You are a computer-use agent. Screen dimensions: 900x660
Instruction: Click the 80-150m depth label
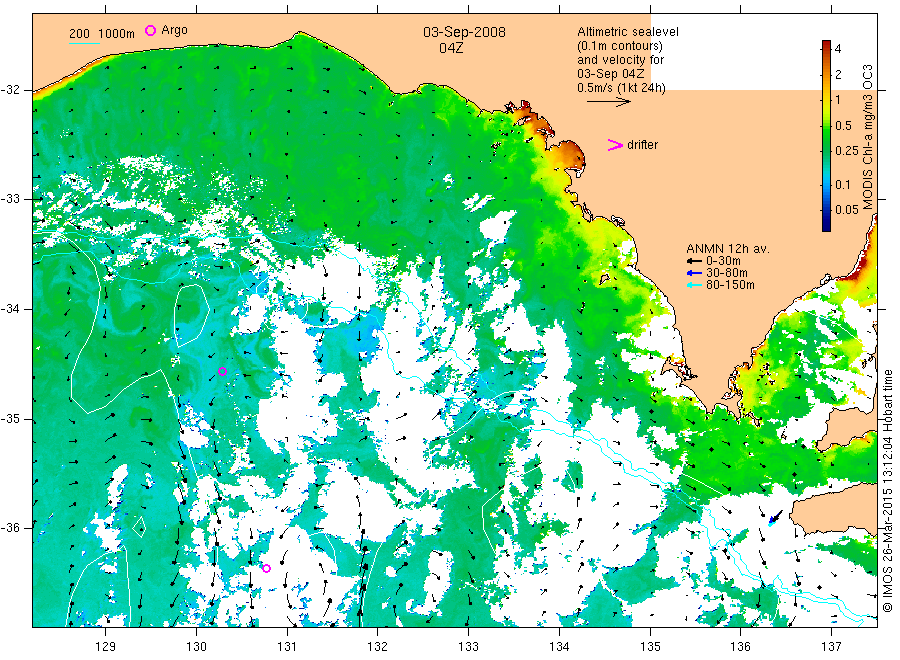[x=730, y=285]
